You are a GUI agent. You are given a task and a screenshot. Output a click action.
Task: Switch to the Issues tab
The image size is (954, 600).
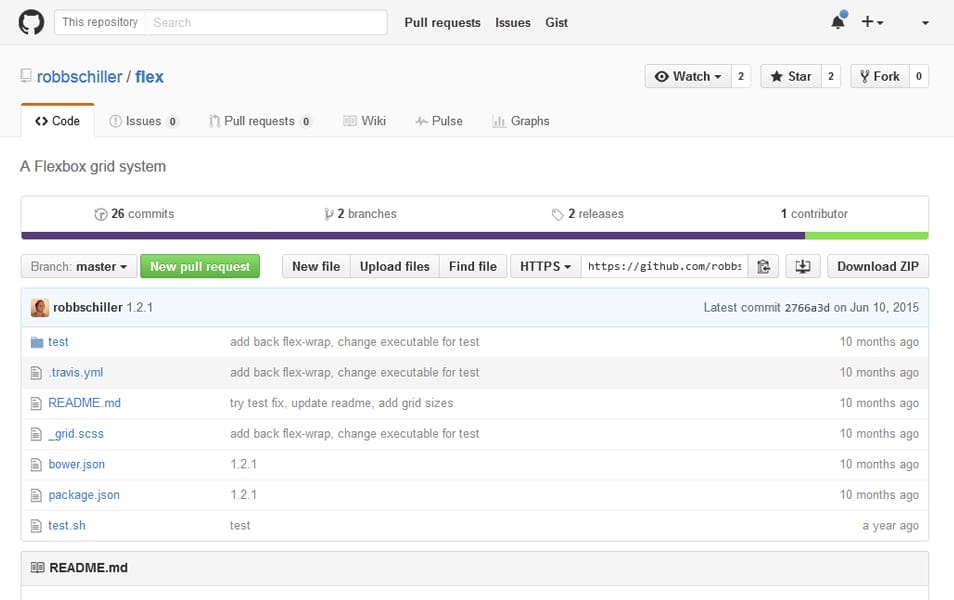point(143,121)
